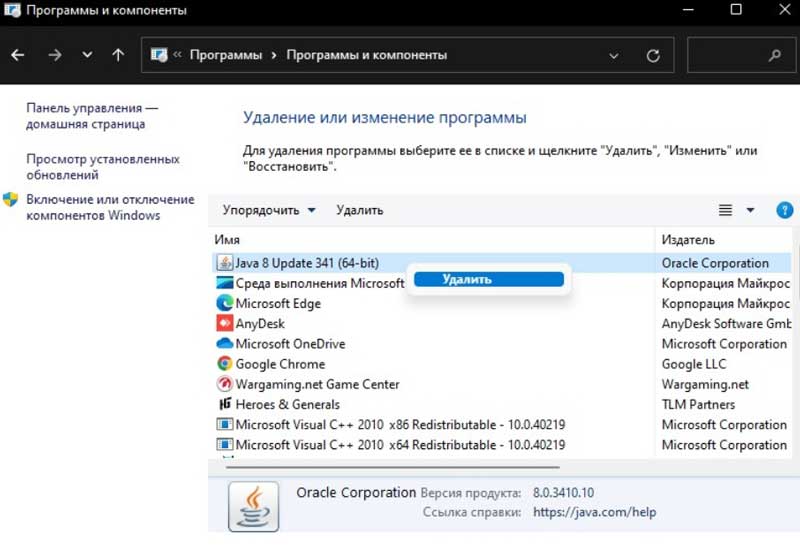This screenshot has height=546, width=800.
Task: Open help with the blue question icon
Action: [x=784, y=210]
